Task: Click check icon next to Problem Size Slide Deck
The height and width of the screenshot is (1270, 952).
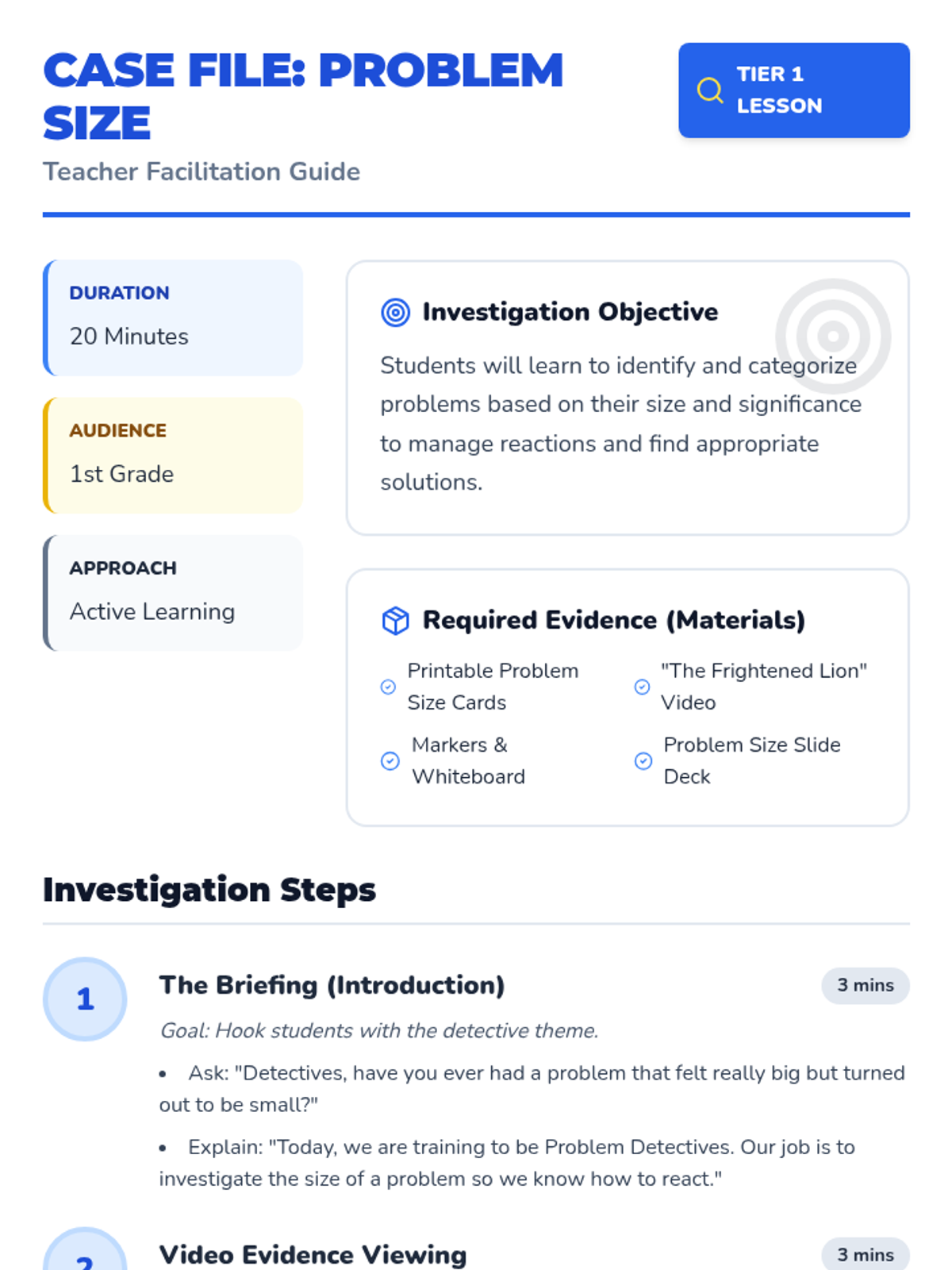Action: 643,761
